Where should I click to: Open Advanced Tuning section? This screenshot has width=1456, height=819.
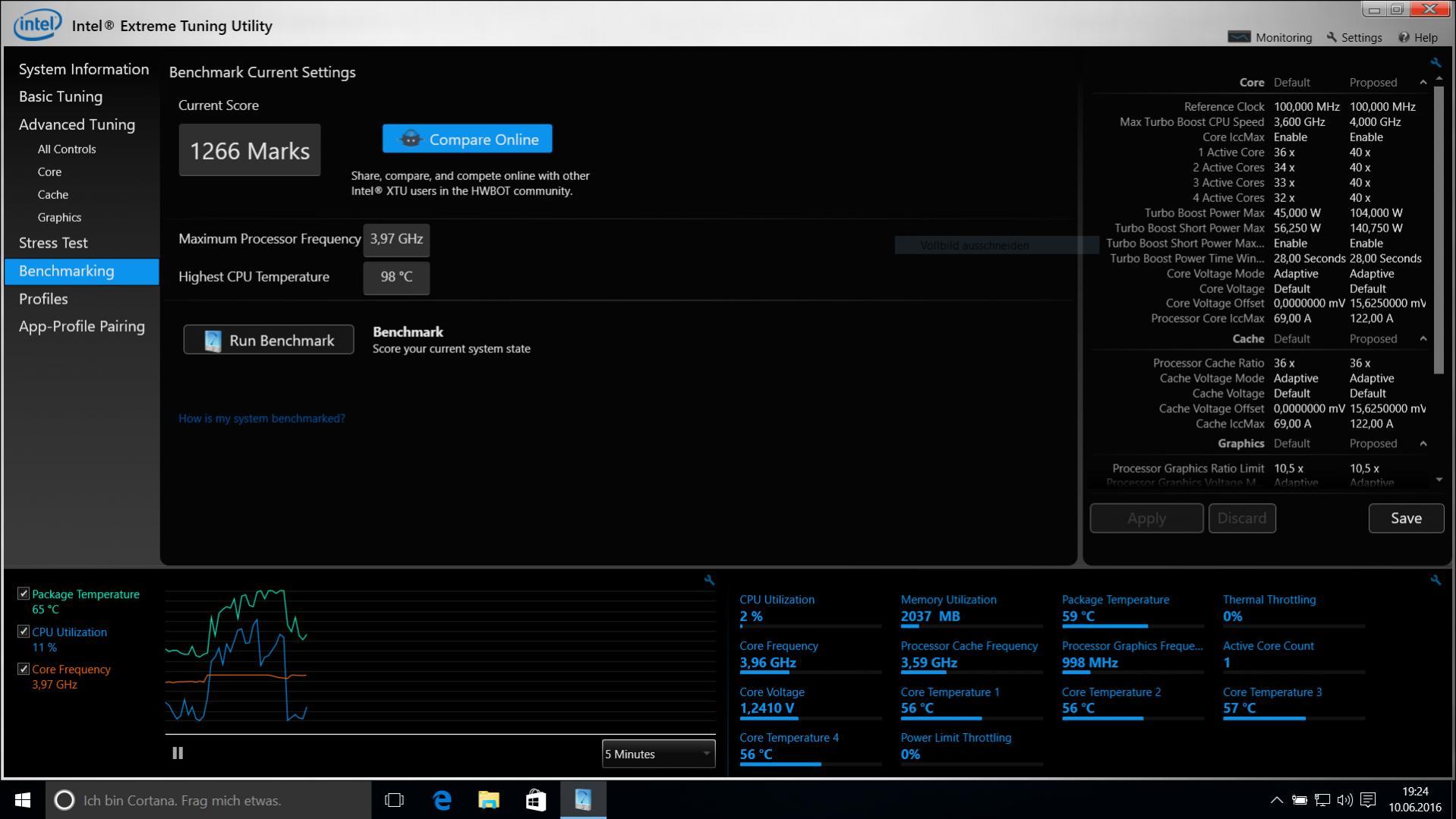77,124
